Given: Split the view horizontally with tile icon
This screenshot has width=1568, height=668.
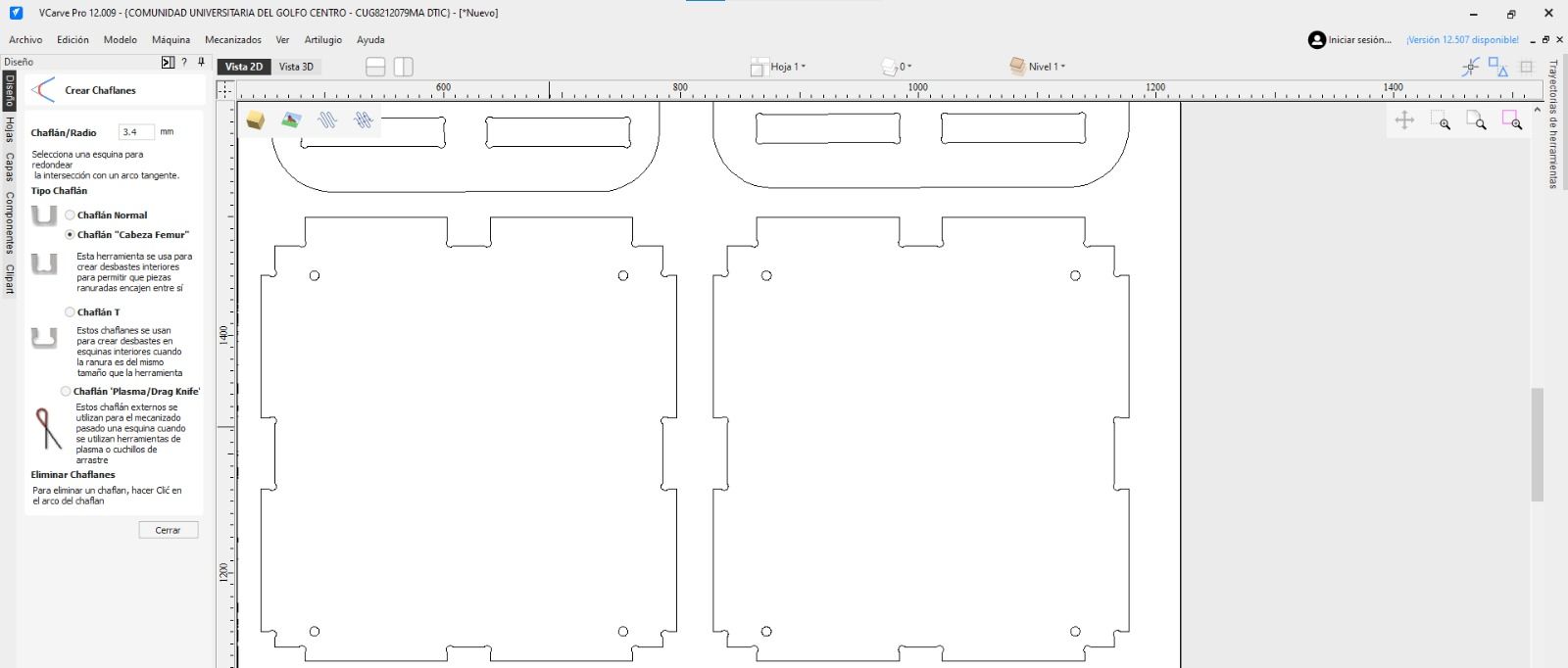Looking at the screenshot, I should (x=375, y=67).
